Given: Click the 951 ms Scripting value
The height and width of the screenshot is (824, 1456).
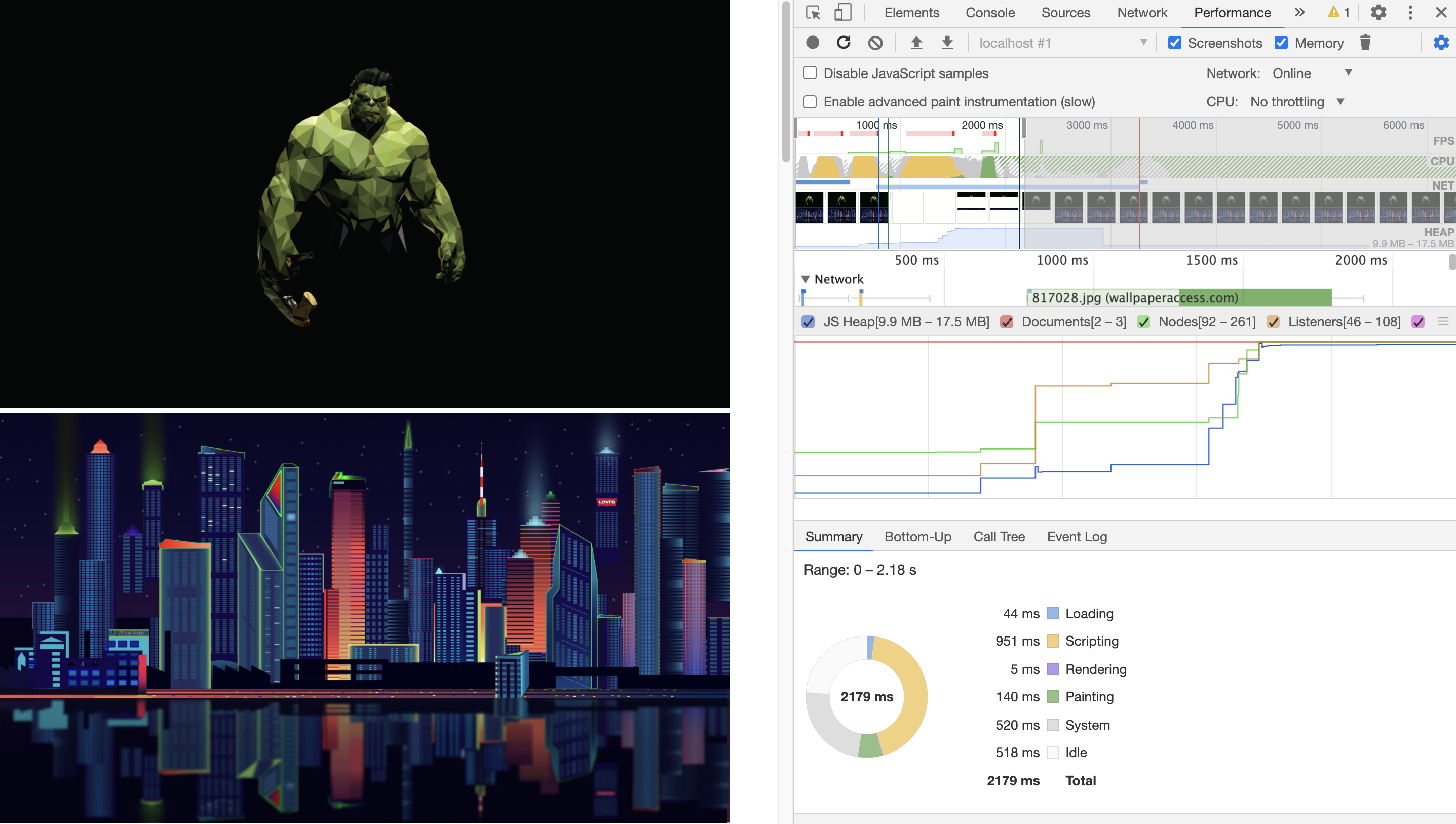Looking at the screenshot, I should tap(1017, 641).
